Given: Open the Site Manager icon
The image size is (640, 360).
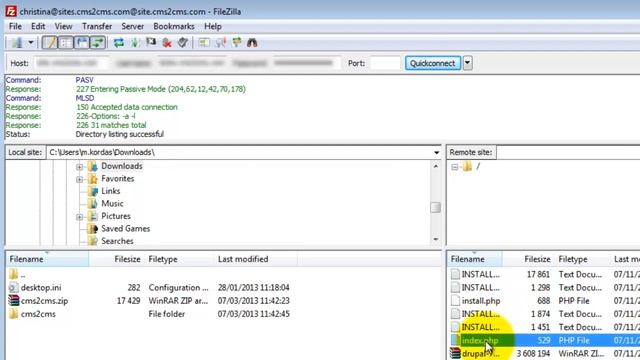Looking at the screenshot, I should (17, 42).
